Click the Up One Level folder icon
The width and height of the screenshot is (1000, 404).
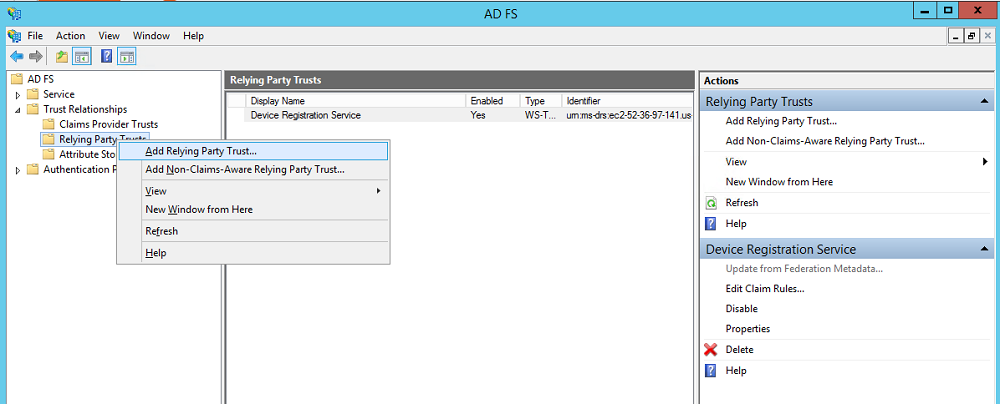62,56
